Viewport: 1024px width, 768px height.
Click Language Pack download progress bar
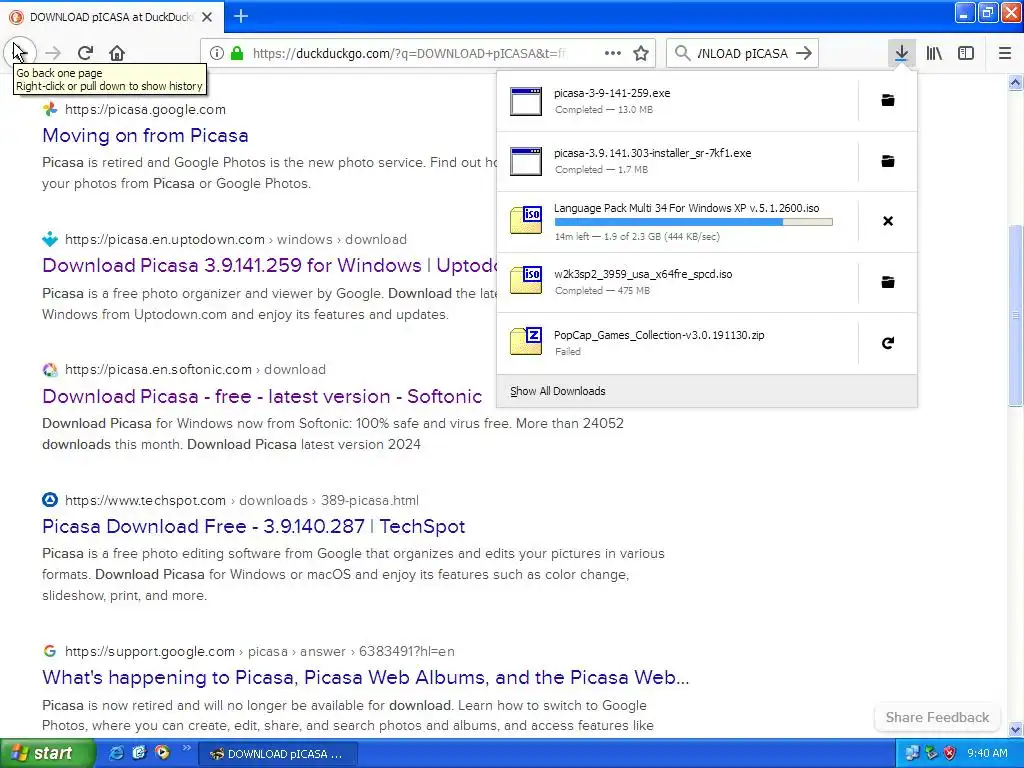(x=694, y=222)
